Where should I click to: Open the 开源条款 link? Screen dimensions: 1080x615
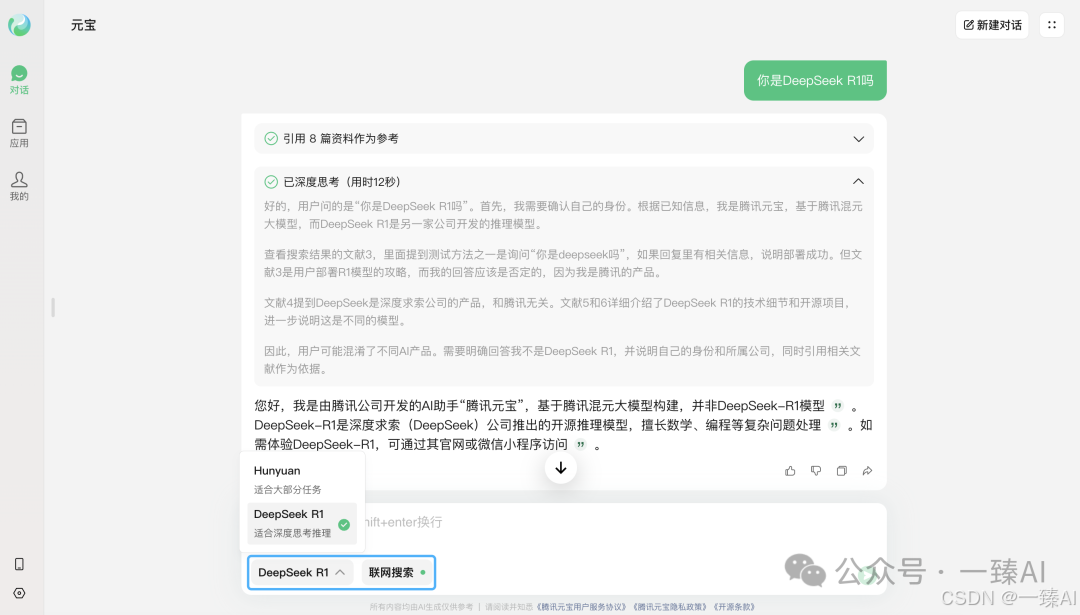point(734,607)
